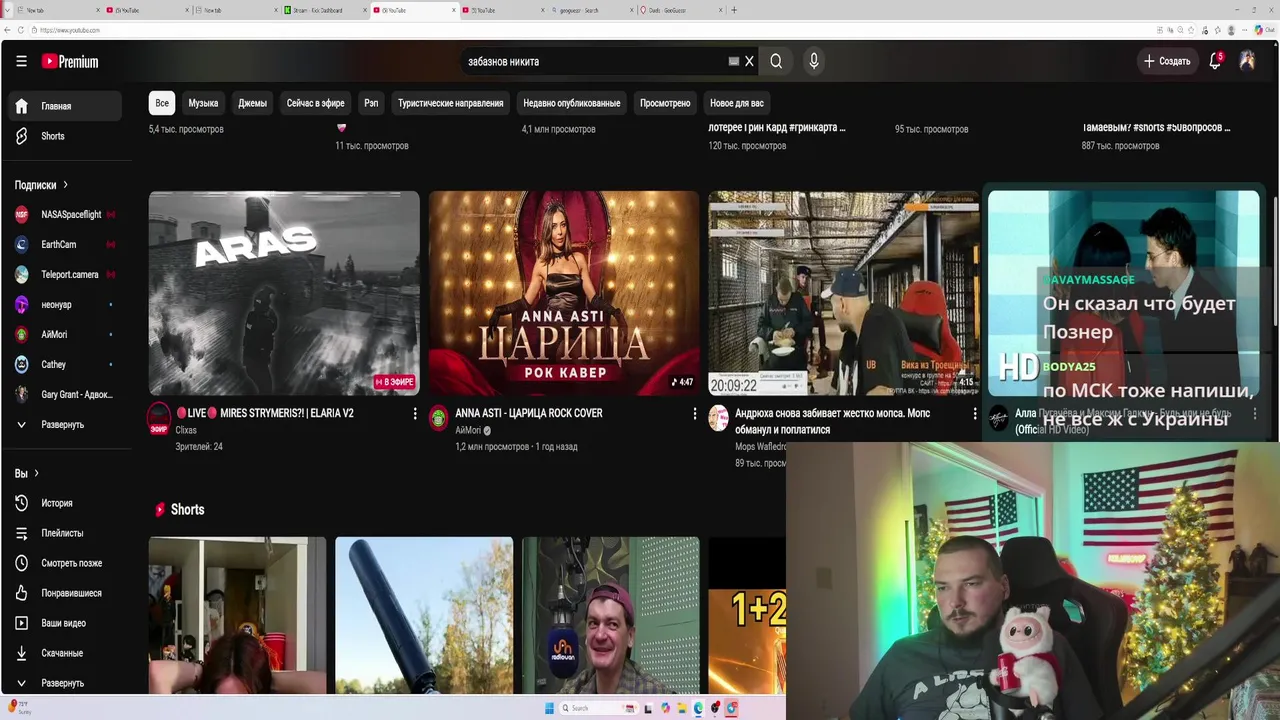Open AiMori channel avatar under video
This screenshot has height=720, width=1280.
click(x=439, y=418)
